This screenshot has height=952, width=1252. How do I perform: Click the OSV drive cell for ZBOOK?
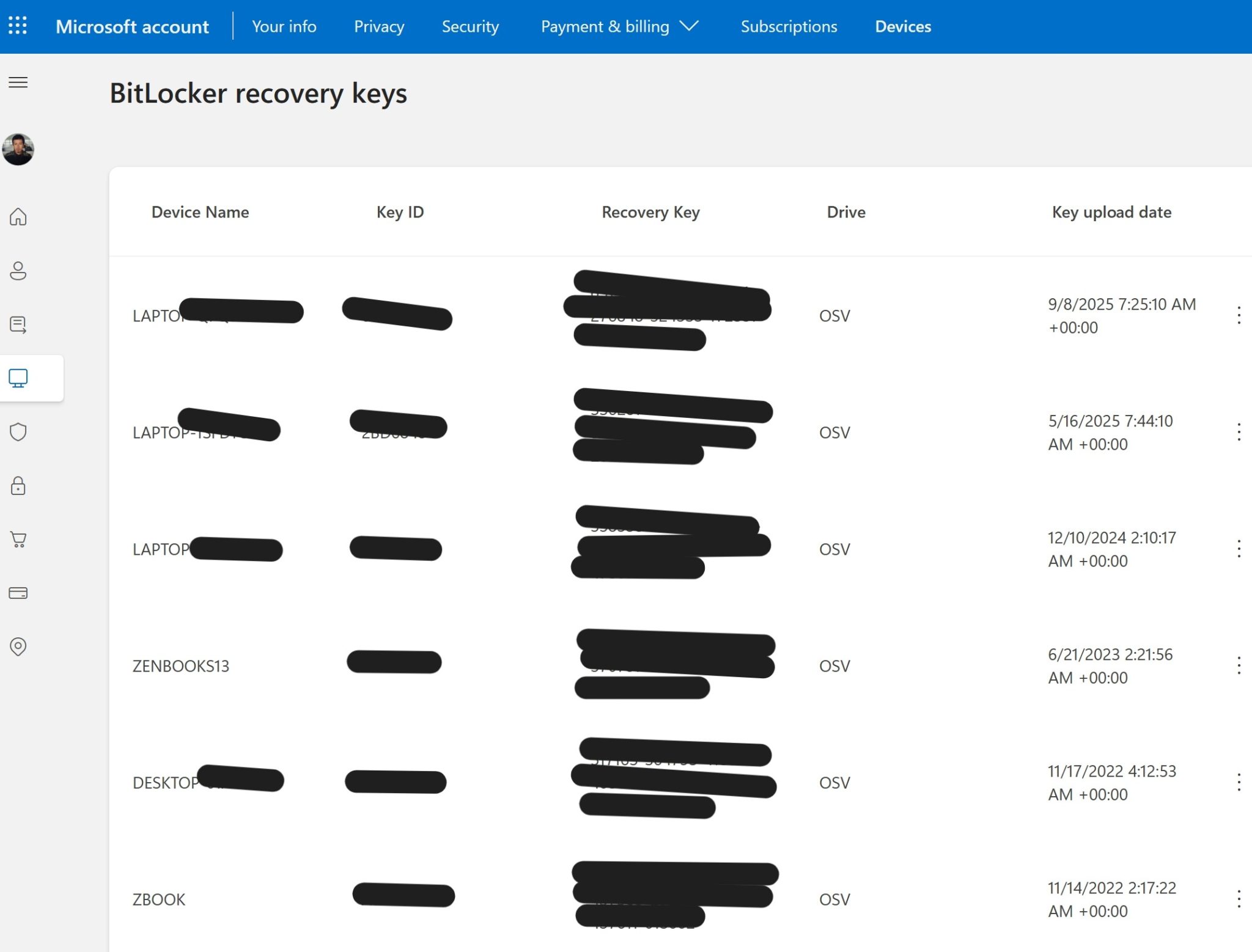pos(834,899)
